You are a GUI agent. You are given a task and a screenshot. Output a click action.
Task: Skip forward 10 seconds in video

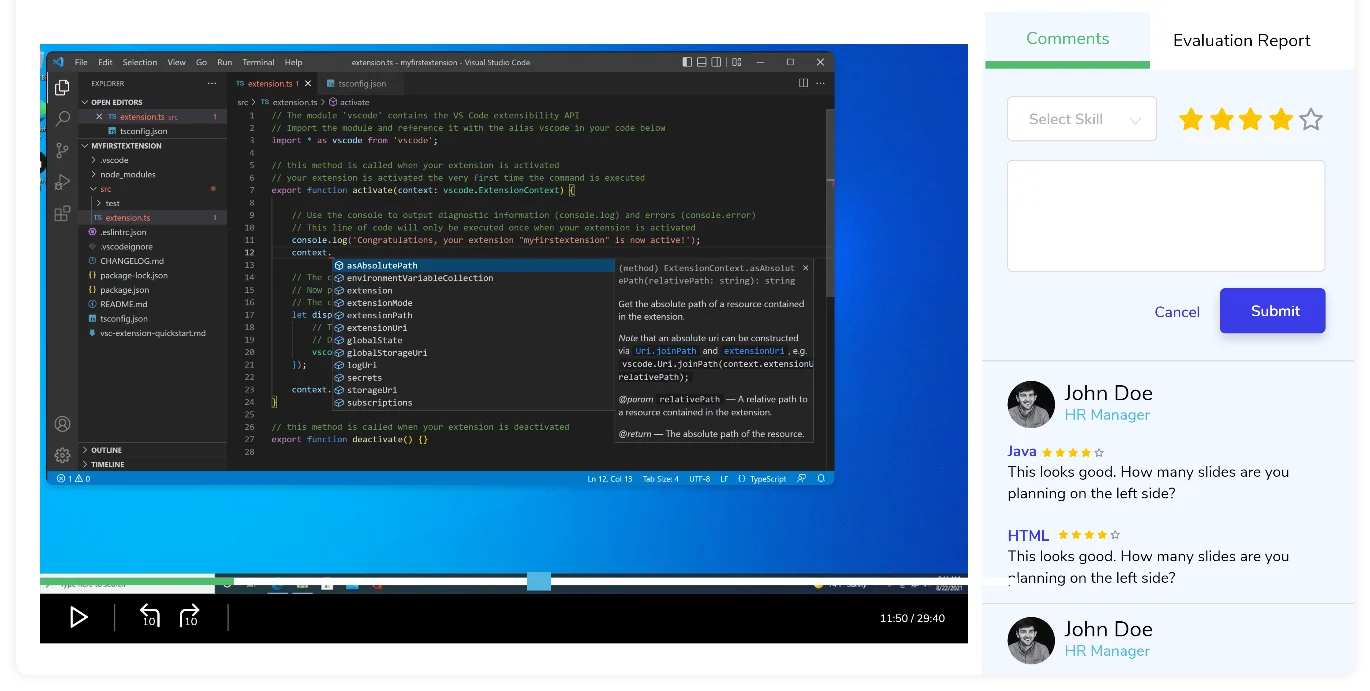(x=190, y=616)
